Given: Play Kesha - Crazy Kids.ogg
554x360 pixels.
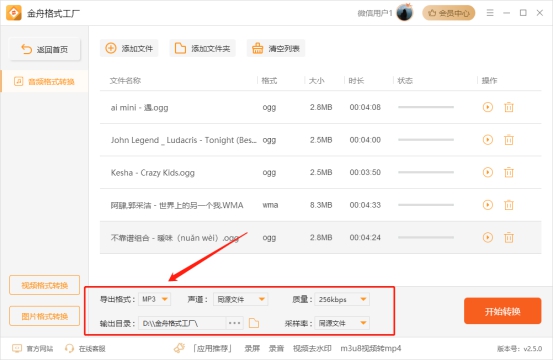Looking at the screenshot, I should (x=488, y=172).
